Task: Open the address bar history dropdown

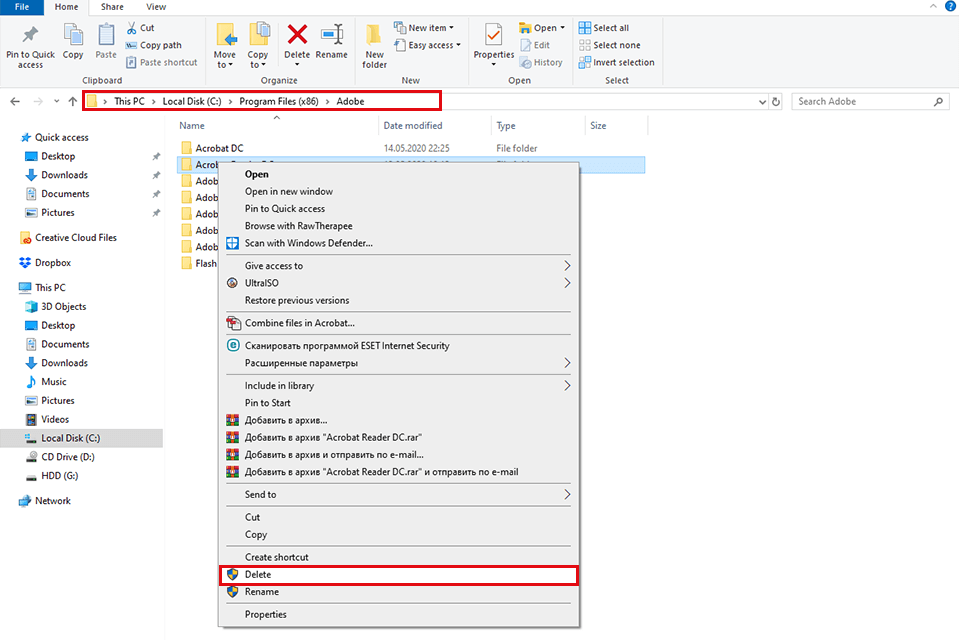Action: pos(762,100)
